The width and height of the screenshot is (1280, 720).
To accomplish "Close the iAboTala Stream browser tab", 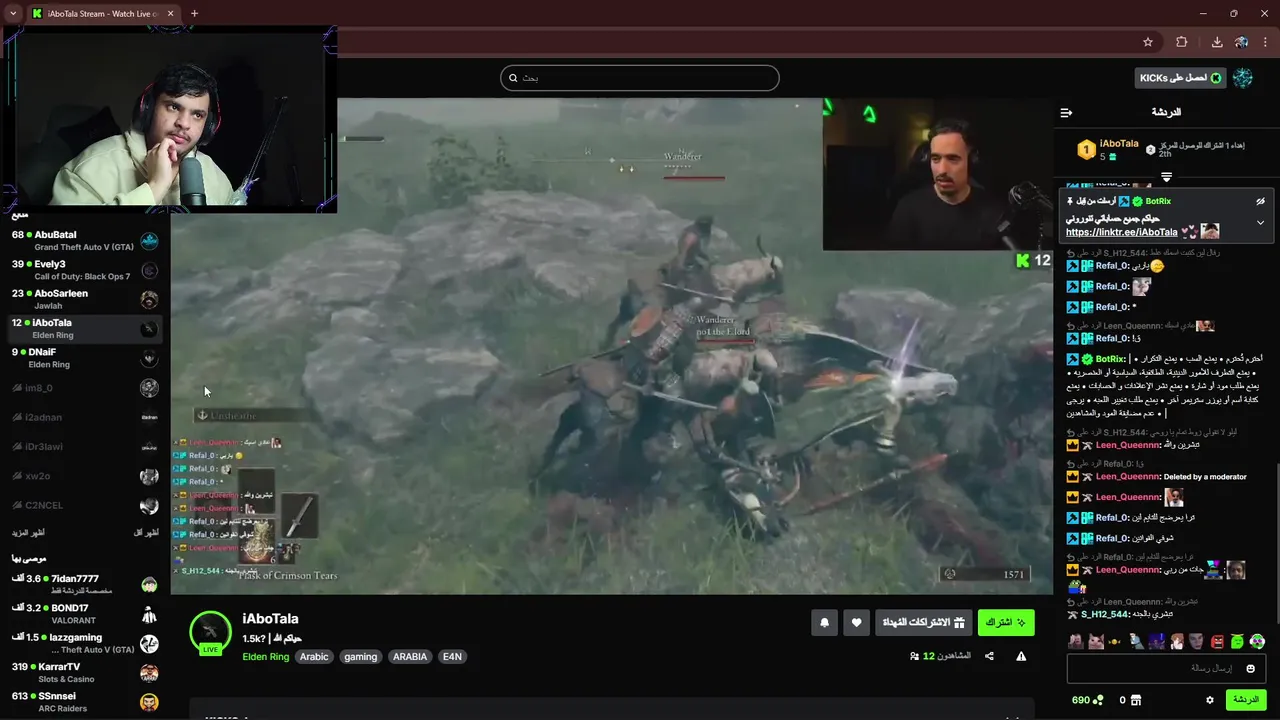I will 170,14.
